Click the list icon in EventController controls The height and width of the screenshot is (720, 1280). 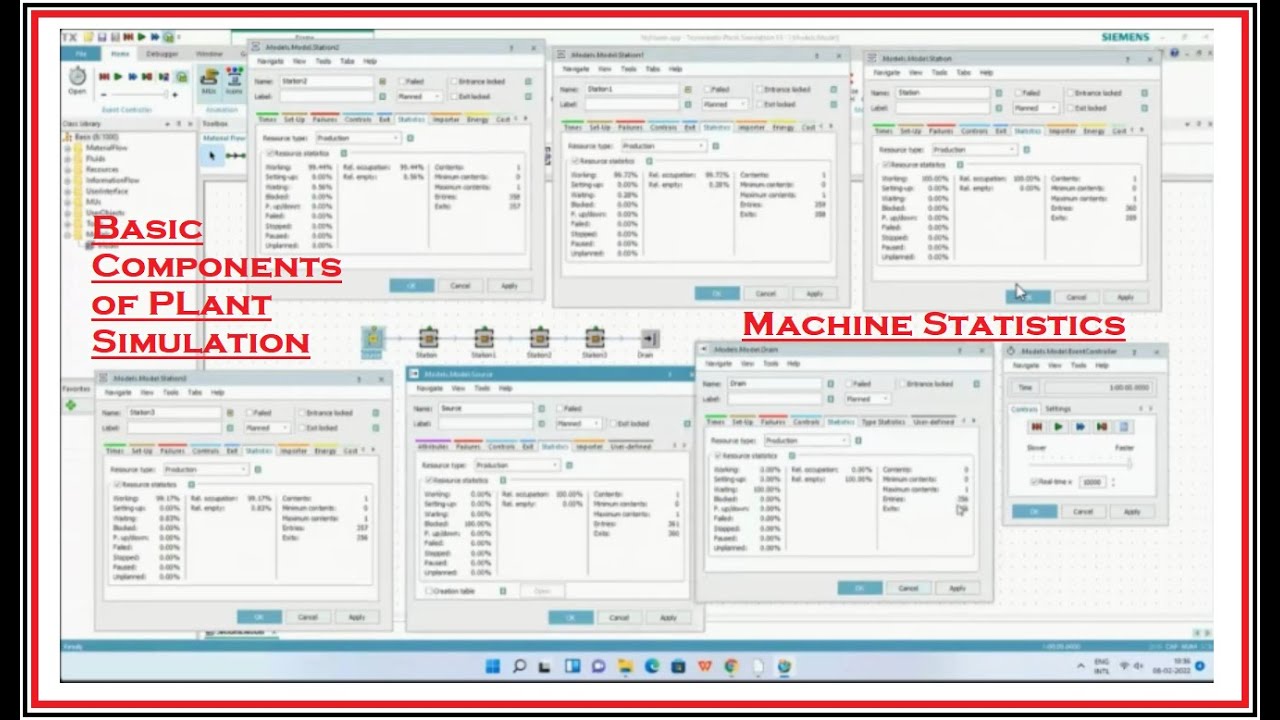click(1124, 426)
